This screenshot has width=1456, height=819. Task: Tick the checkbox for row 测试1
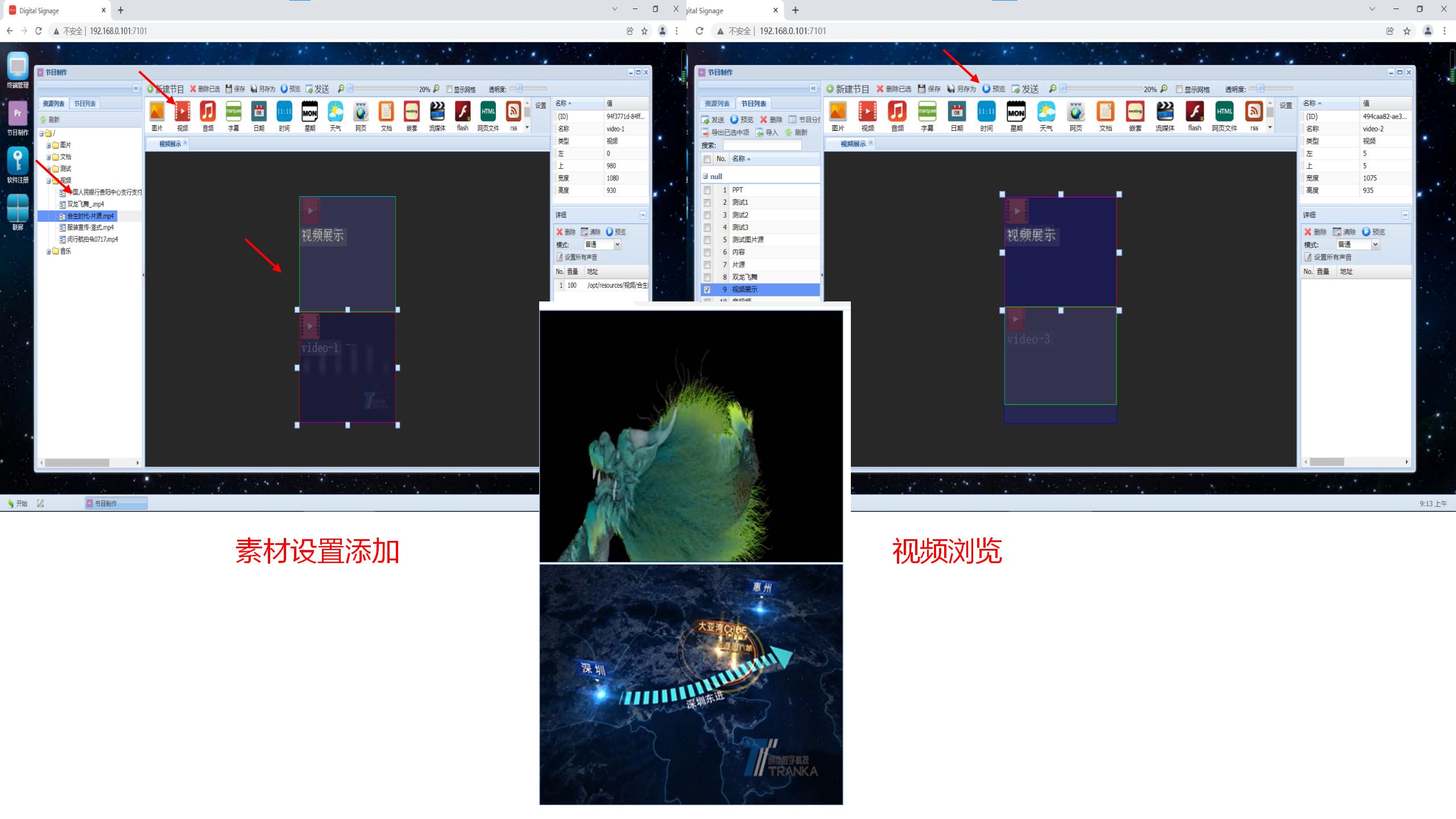[707, 202]
